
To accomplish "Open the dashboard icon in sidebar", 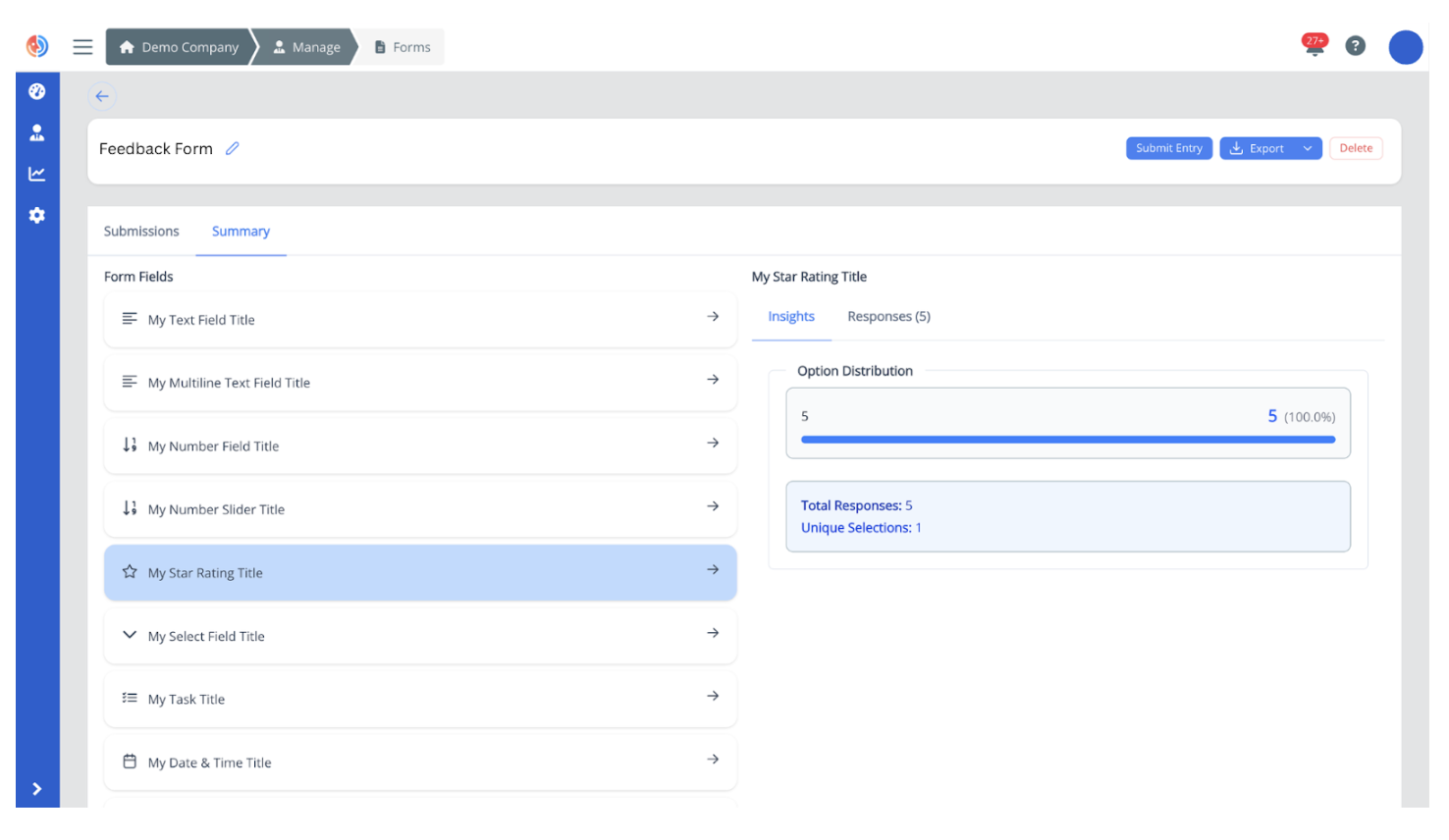I will point(37,91).
